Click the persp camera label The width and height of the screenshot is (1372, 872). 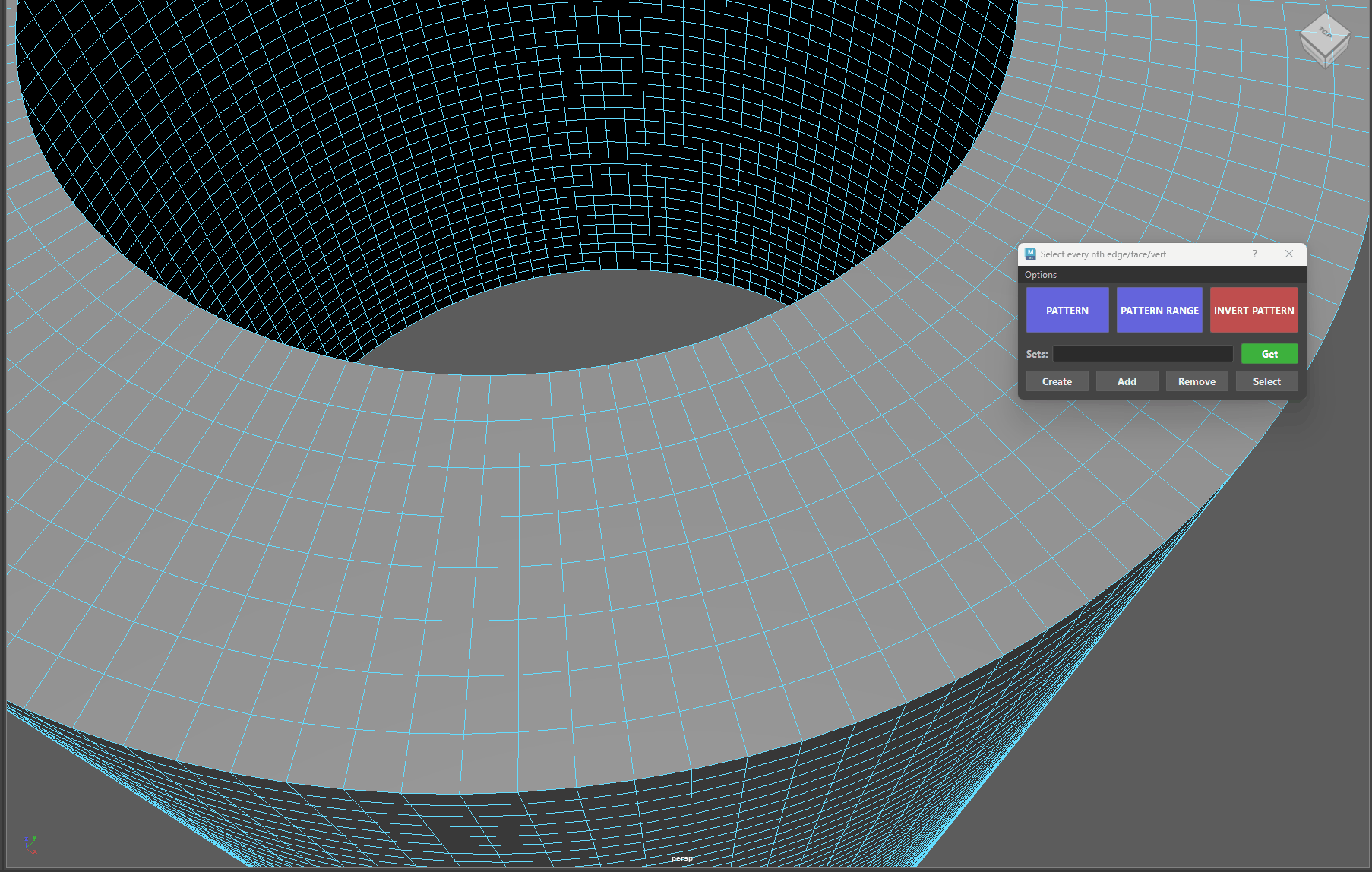681,858
